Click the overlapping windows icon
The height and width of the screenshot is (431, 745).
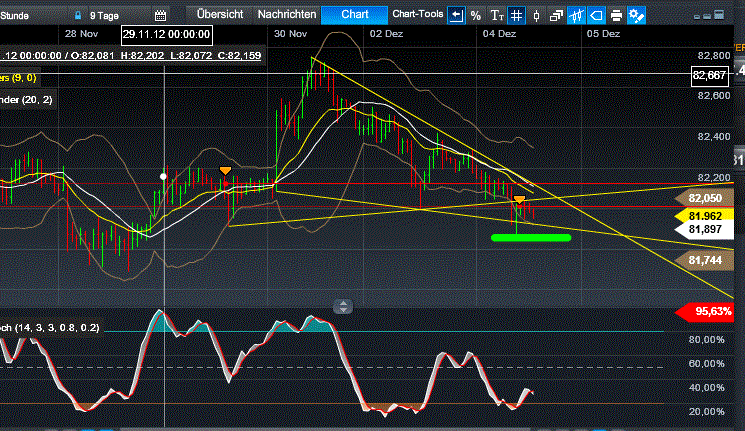click(x=557, y=15)
